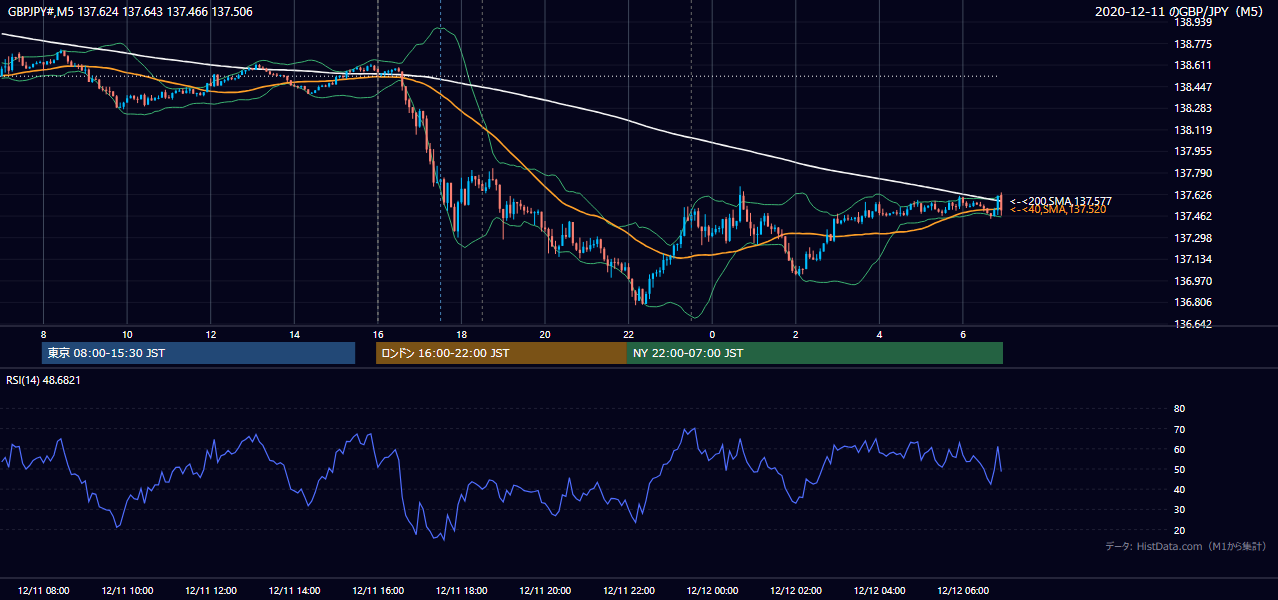Click the RSI 30 level label

pyautogui.click(x=1179, y=510)
